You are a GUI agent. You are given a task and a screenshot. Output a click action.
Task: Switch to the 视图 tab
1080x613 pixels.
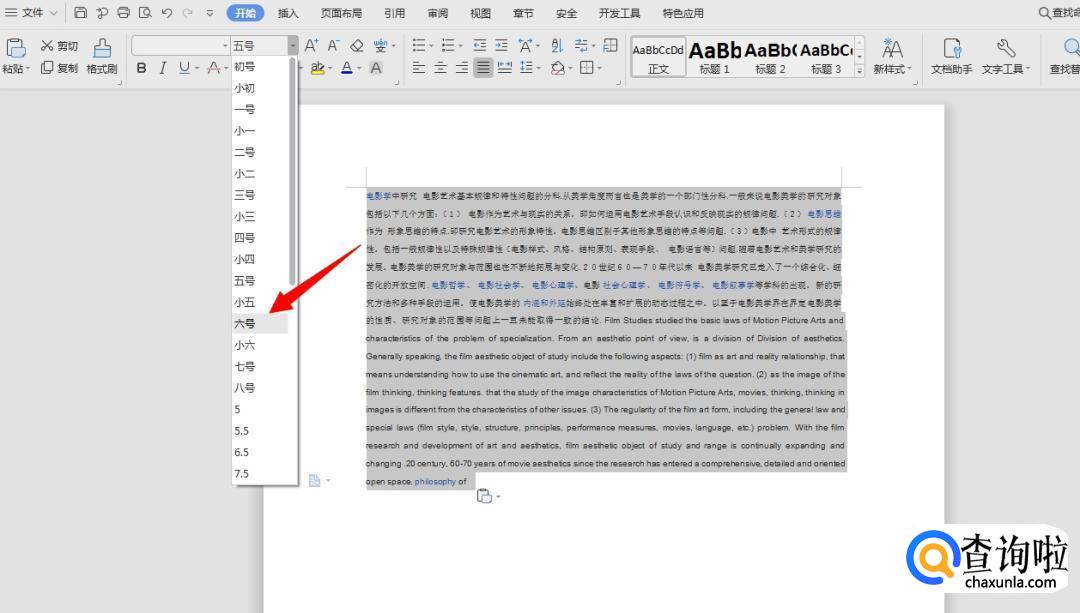[x=480, y=13]
